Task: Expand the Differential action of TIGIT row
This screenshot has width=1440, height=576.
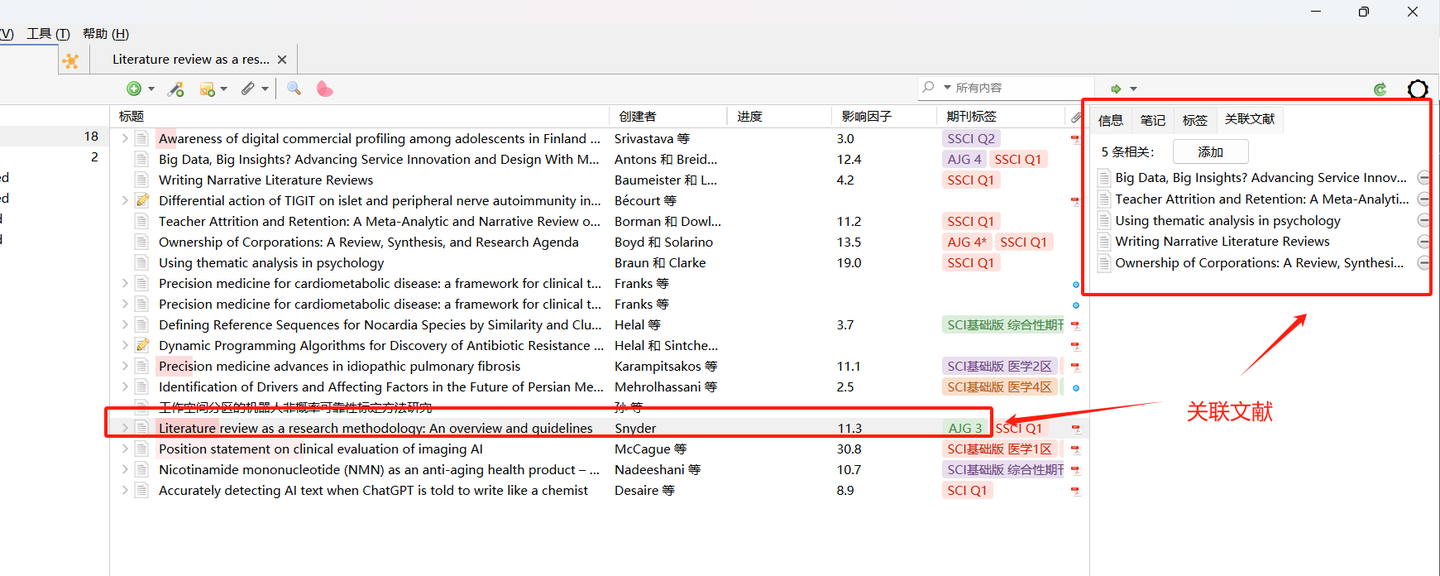Action: click(125, 201)
